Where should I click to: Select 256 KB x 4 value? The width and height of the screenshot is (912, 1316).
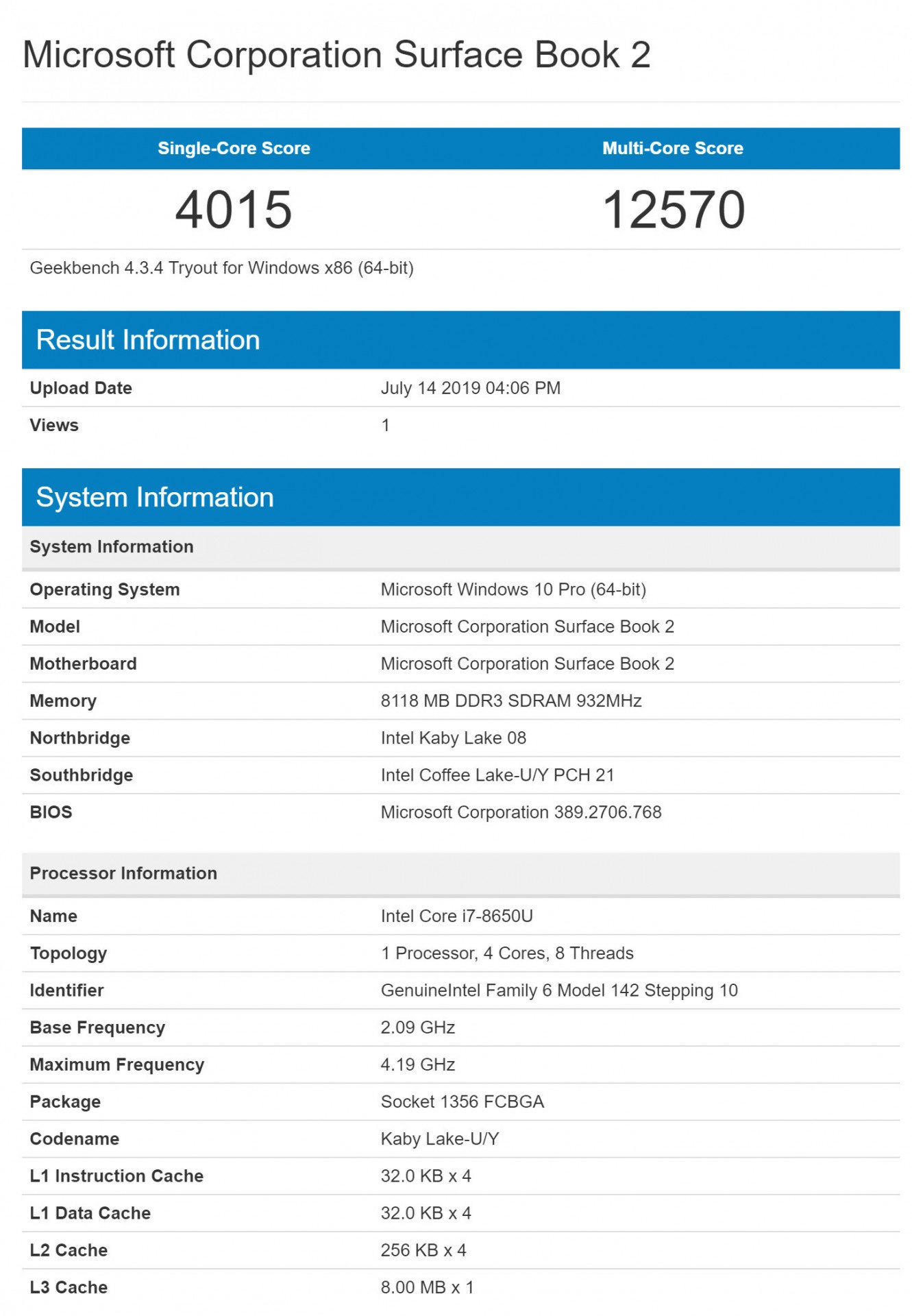point(423,1250)
